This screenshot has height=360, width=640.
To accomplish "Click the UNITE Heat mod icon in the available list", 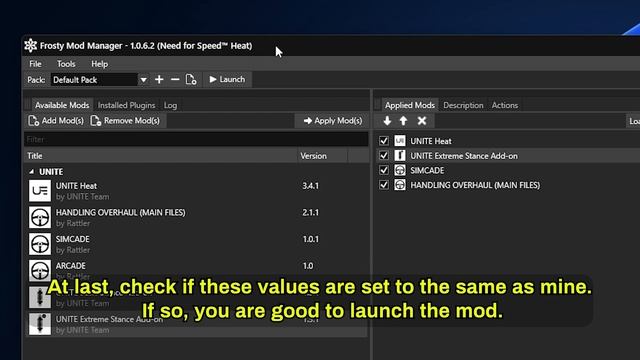I will coord(40,191).
